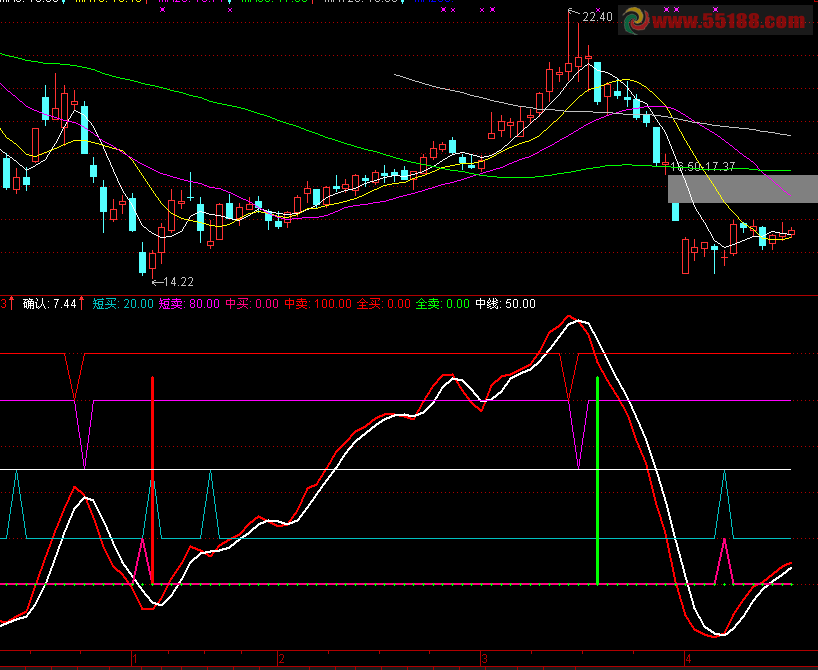This screenshot has width=818, height=670.
Task: Select the gray price gap rectangle
Action: pos(743,189)
